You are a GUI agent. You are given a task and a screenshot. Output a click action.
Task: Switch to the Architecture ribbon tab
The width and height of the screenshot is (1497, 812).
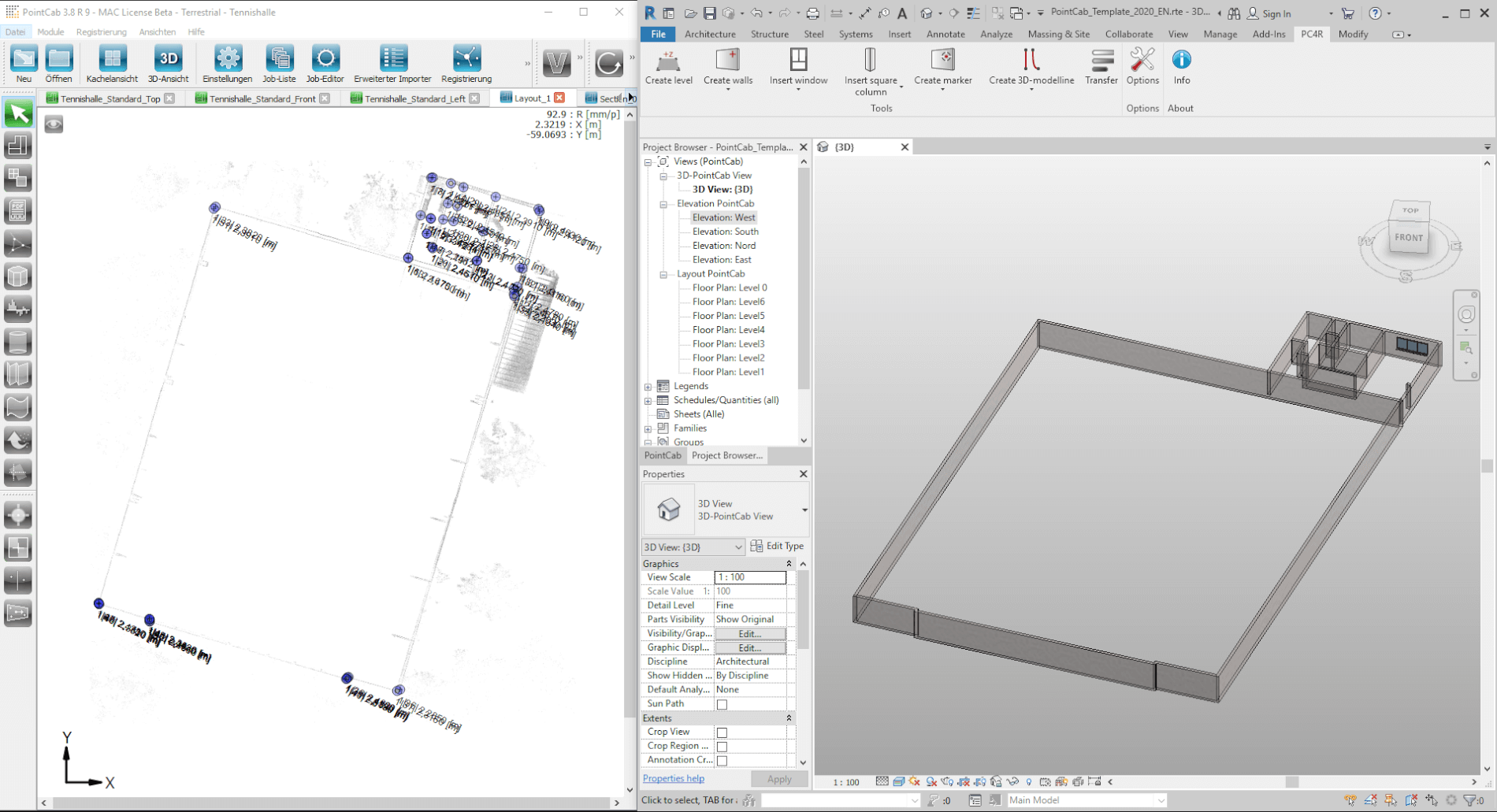(x=709, y=34)
